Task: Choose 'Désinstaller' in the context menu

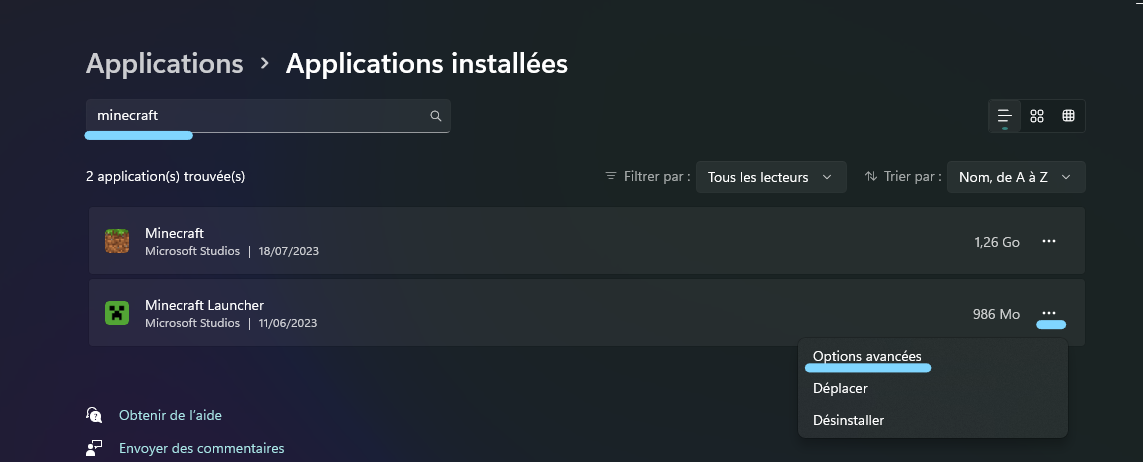Action: [x=848, y=420]
